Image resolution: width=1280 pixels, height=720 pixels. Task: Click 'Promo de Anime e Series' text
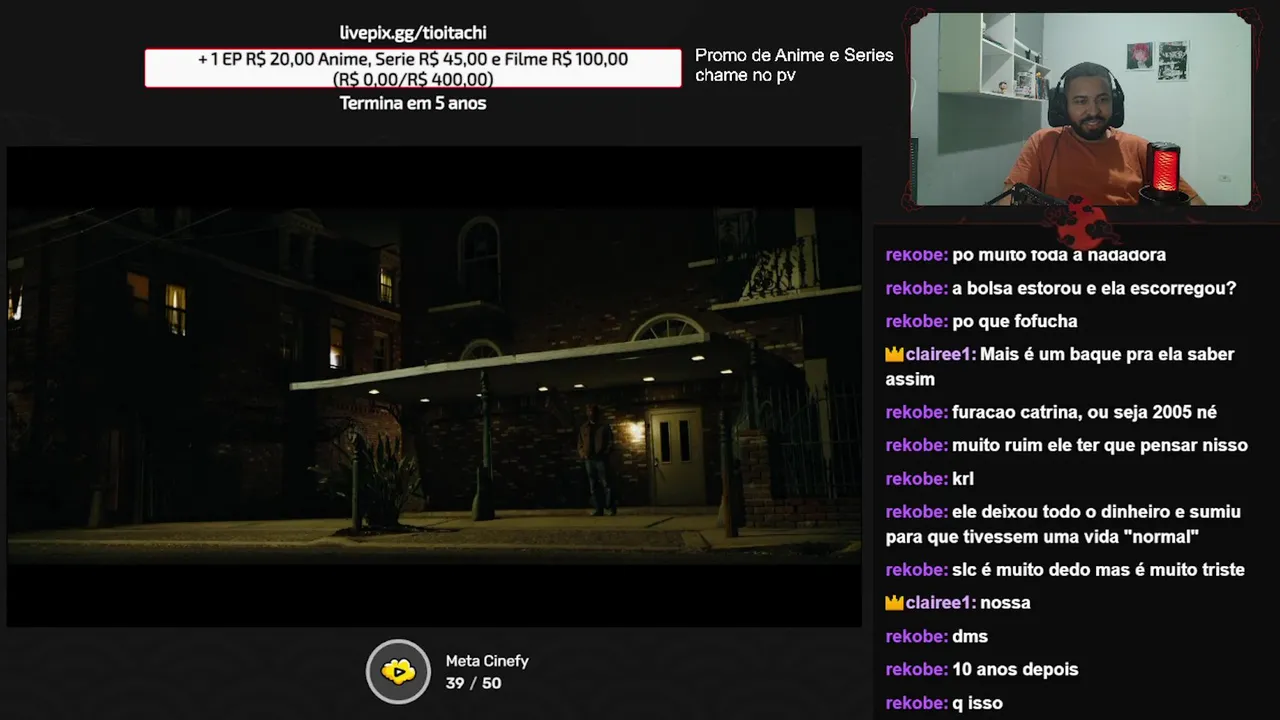[794, 55]
